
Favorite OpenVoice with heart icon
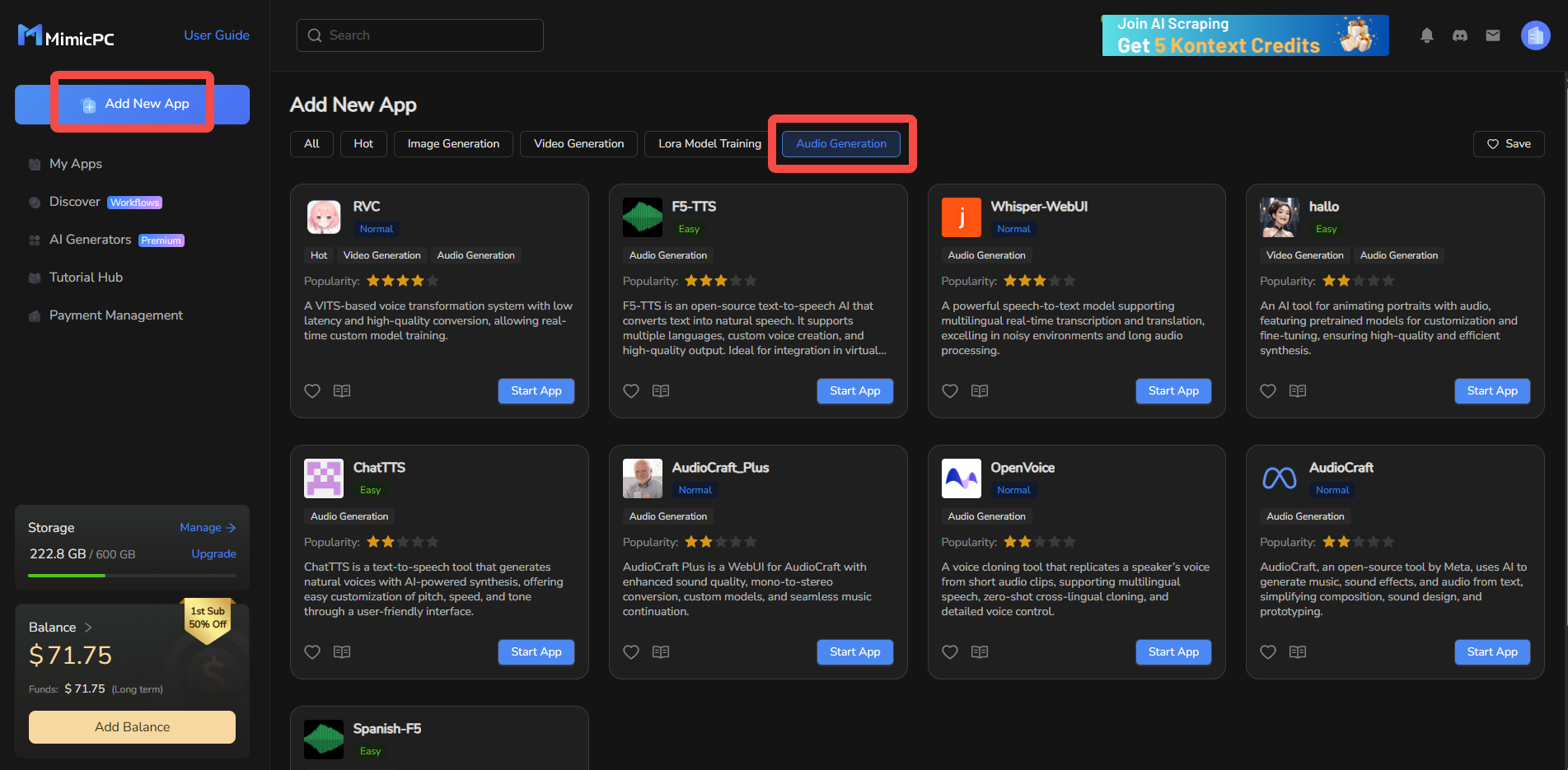(950, 652)
